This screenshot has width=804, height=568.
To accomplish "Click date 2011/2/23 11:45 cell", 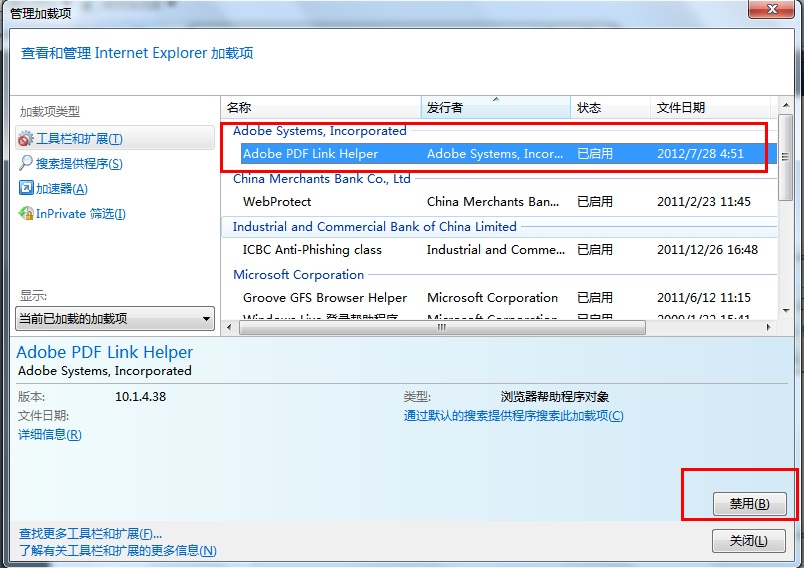I will click(704, 201).
